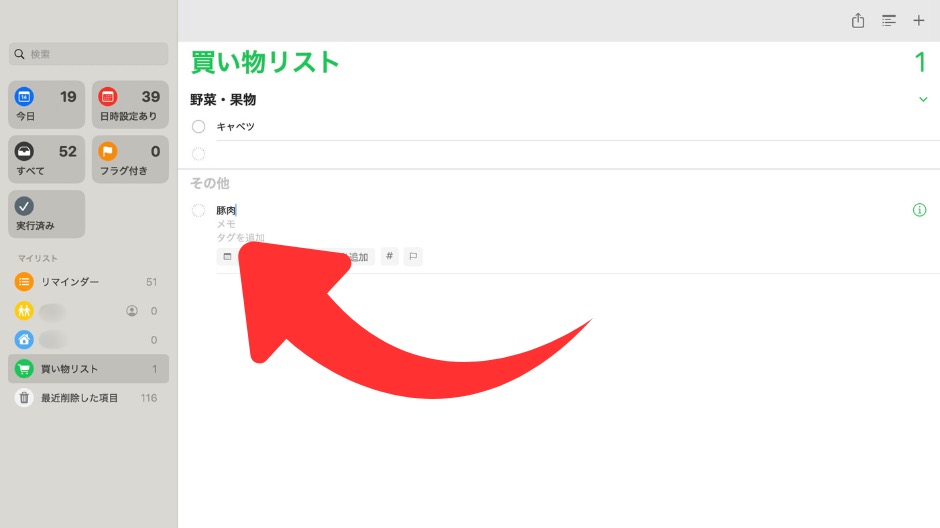
Task: Click the 豚肉 reminder title text
Action: [x=226, y=210]
